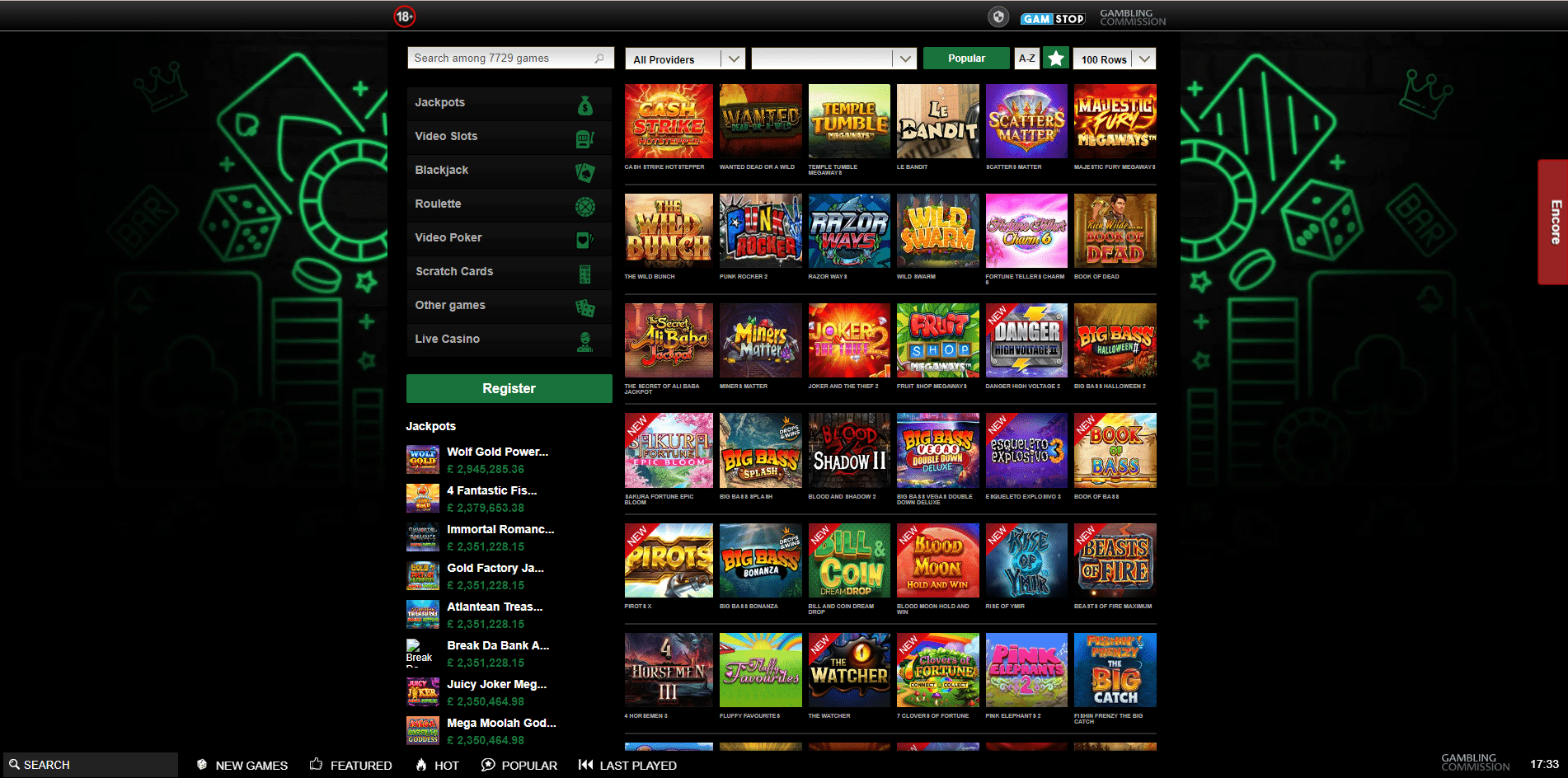
Task: Open the All Providers dropdown
Action: point(685,59)
